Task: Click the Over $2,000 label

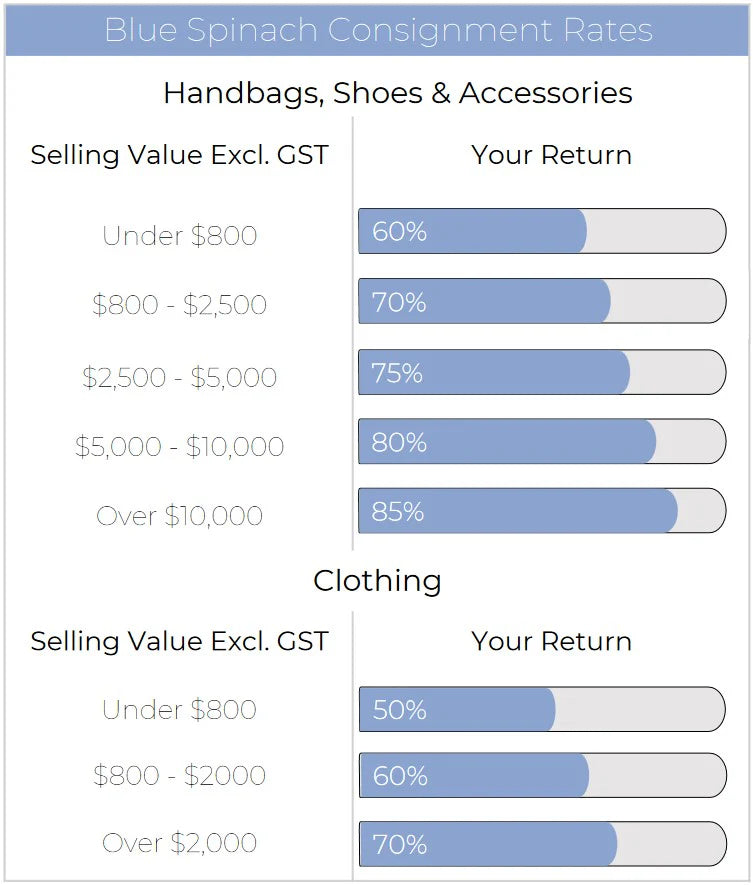Action: click(180, 843)
